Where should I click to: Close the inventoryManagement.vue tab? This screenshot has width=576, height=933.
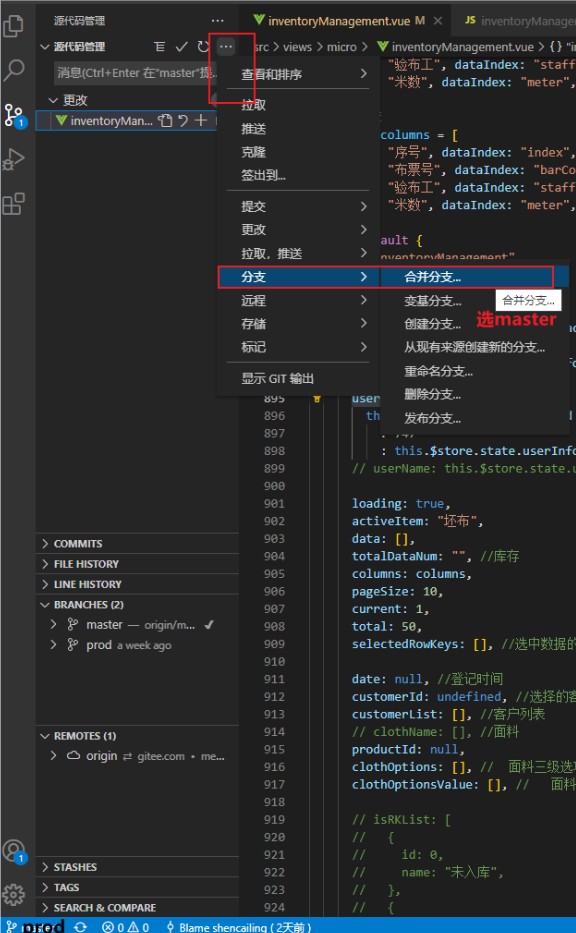[437, 21]
